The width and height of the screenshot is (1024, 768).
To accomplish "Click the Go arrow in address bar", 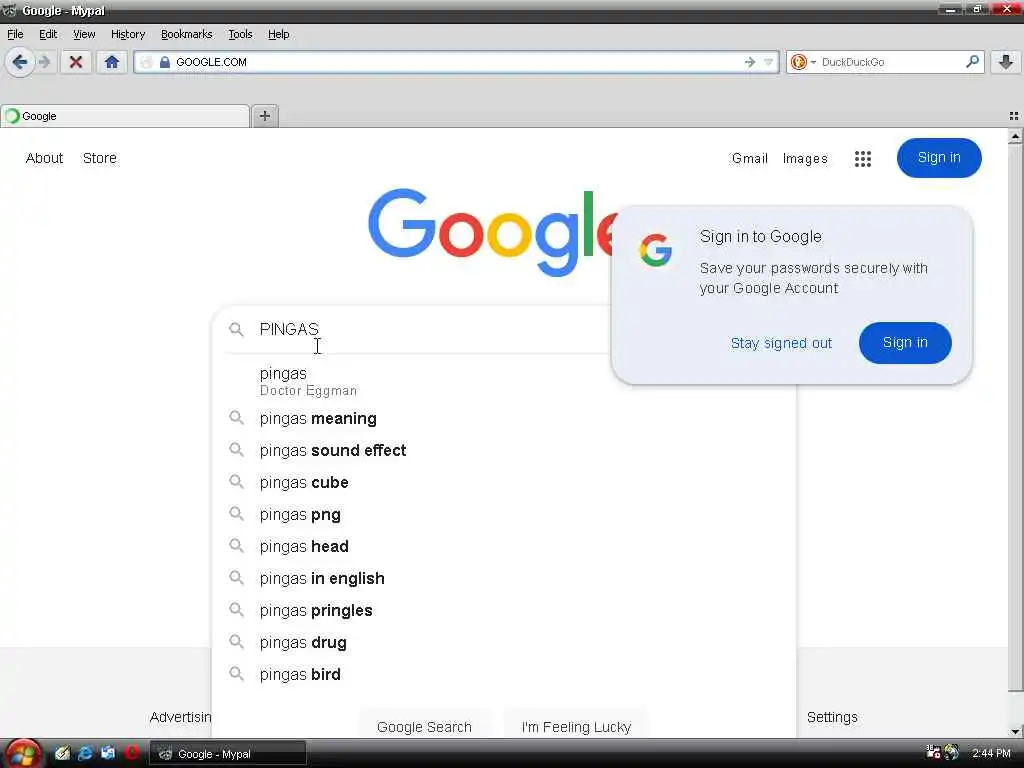I will (x=750, y=62).
